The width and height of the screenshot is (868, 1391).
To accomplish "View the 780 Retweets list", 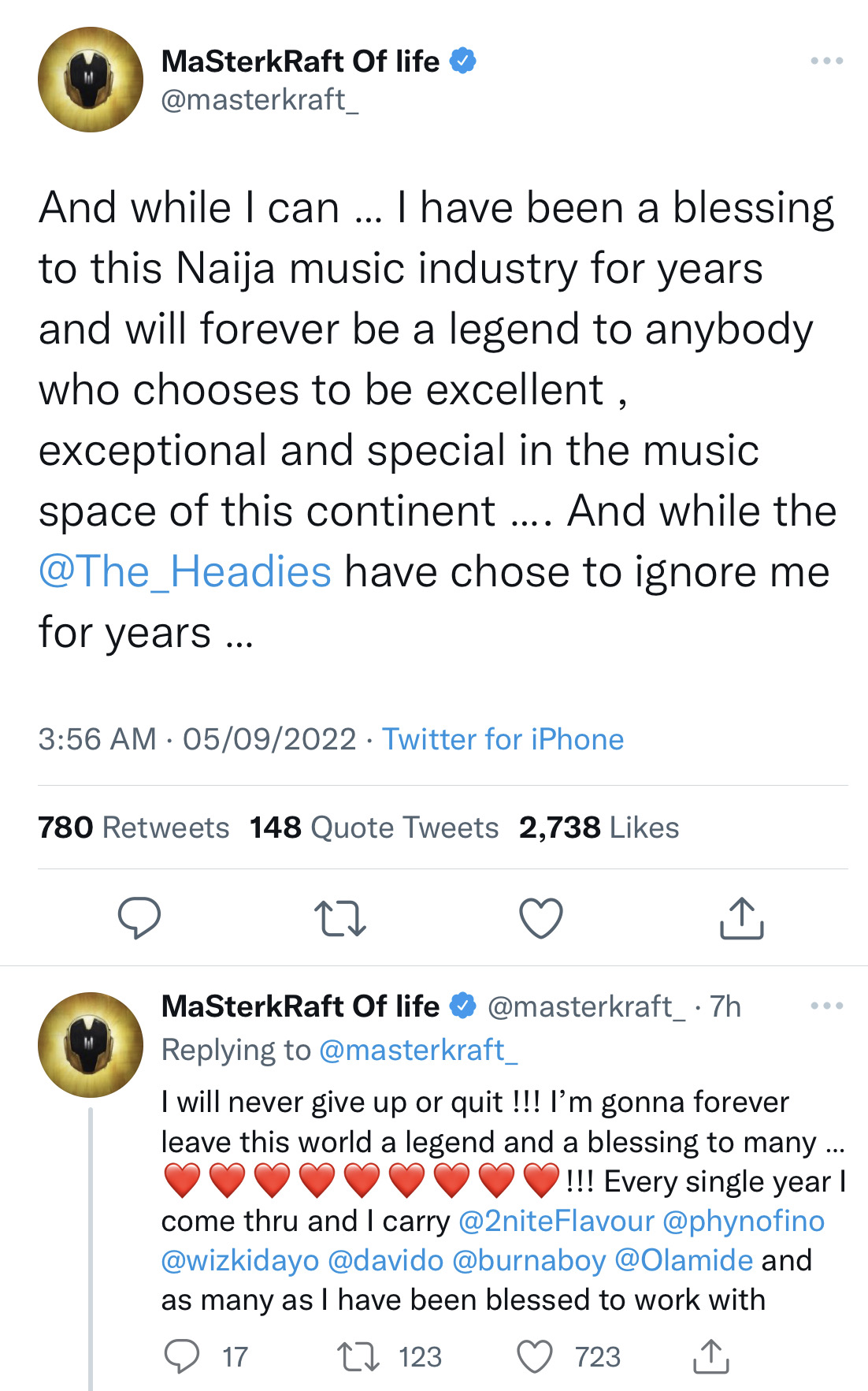I will (134, 828).
